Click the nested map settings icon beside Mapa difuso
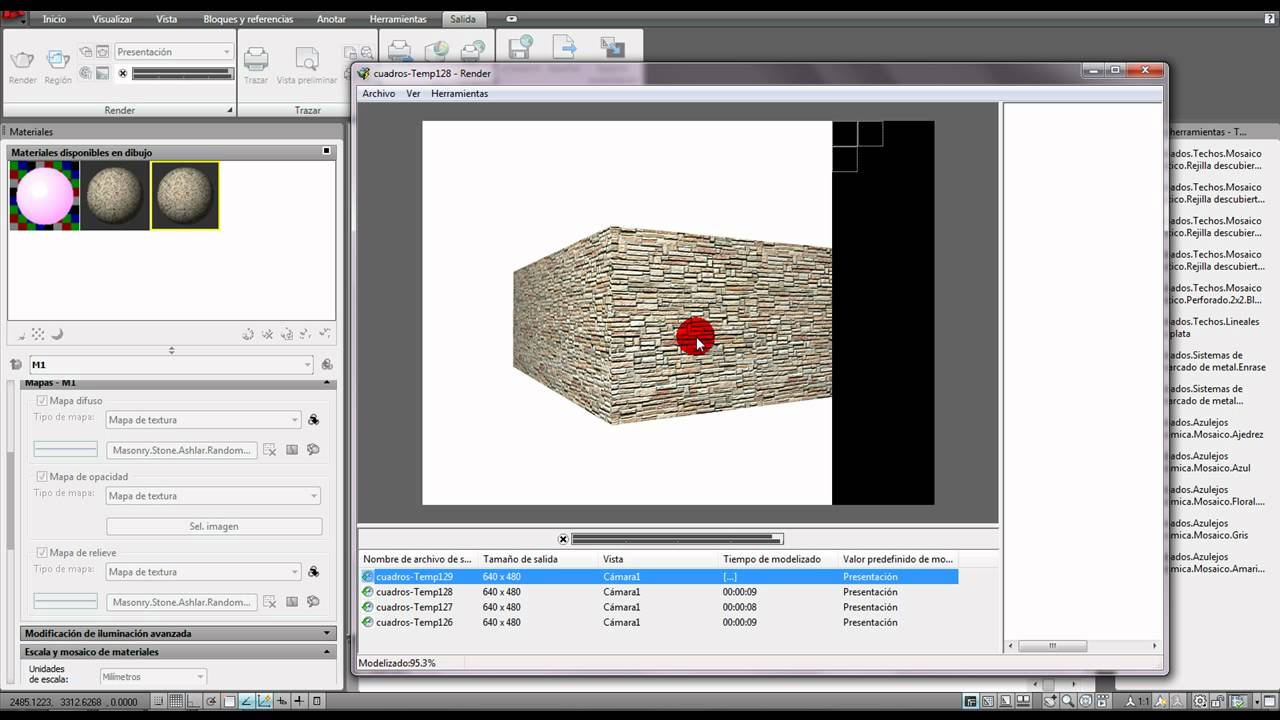 click(x=313, y=420)
